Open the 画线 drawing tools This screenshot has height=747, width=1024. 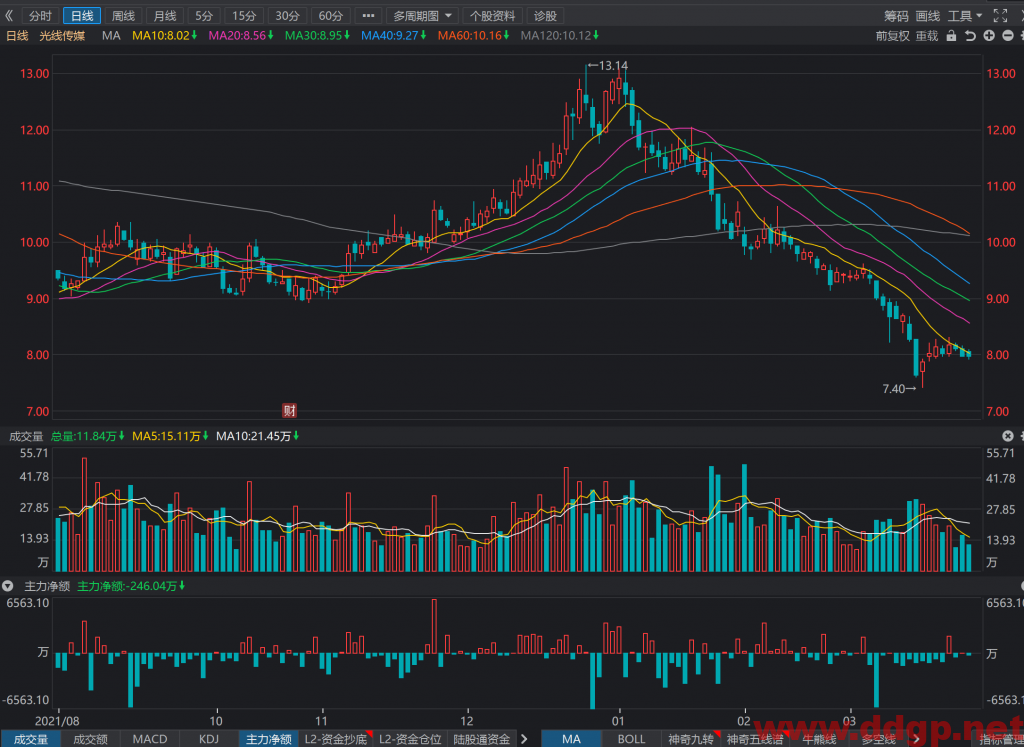pos(928,16)
